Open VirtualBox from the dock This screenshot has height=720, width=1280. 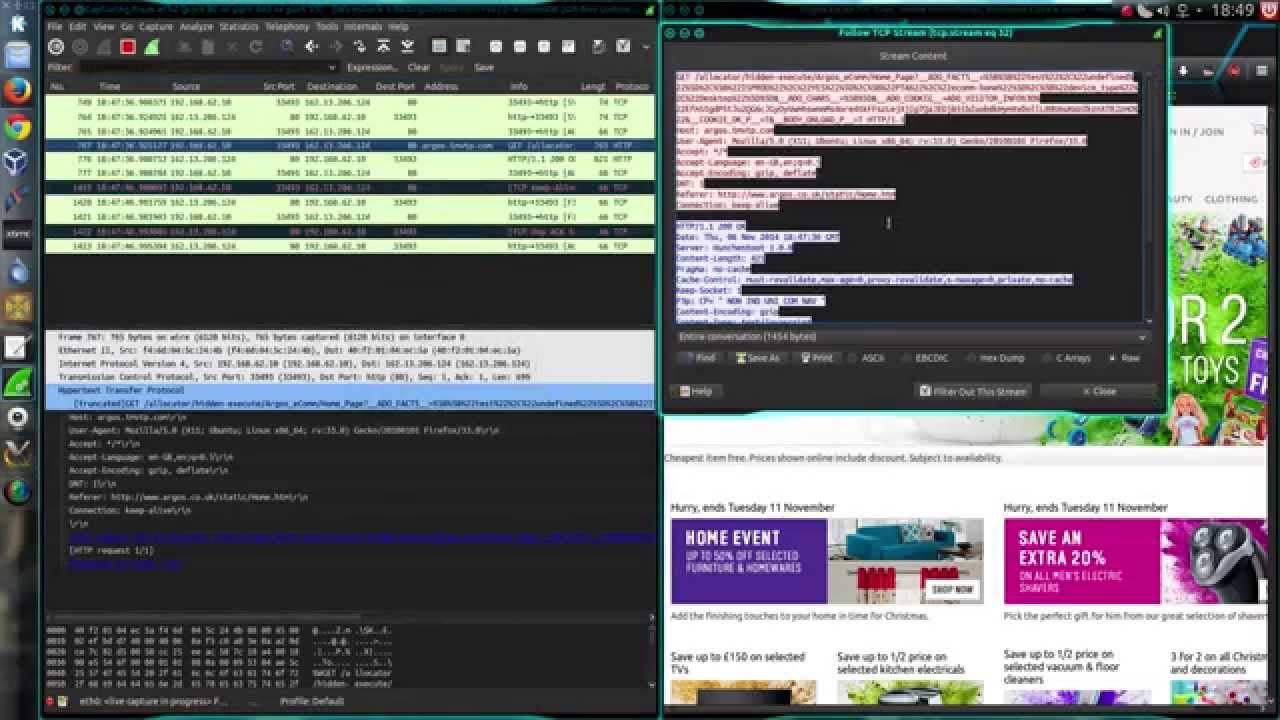pyautogui.click(x=18, y=164)
